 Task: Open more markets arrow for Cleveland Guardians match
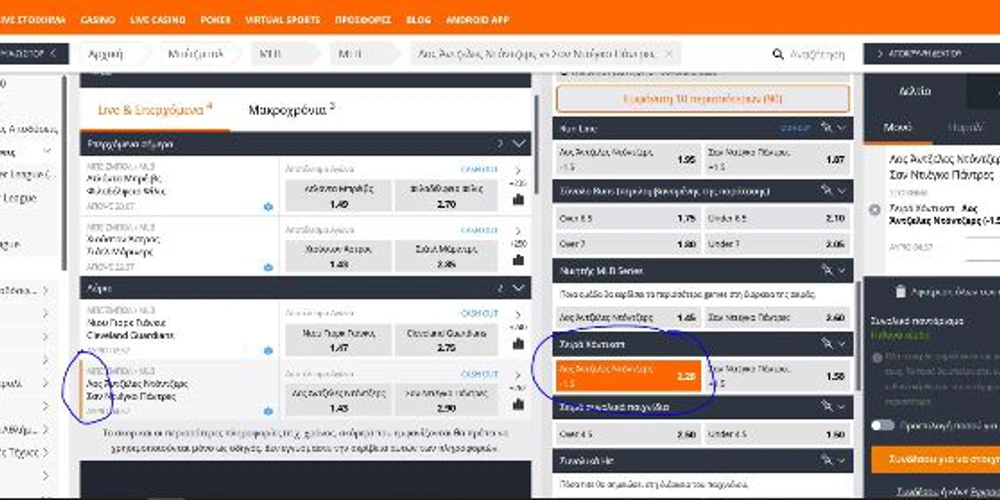pos(518,315)
